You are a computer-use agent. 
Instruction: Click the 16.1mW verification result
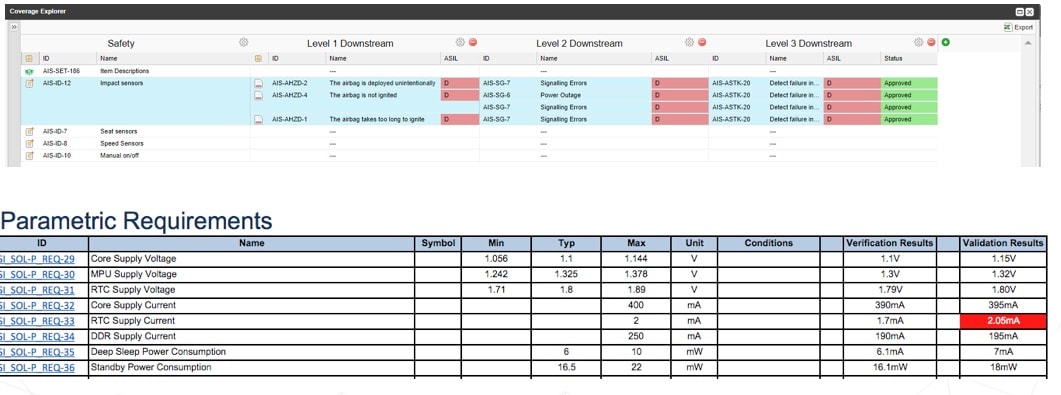890,368
